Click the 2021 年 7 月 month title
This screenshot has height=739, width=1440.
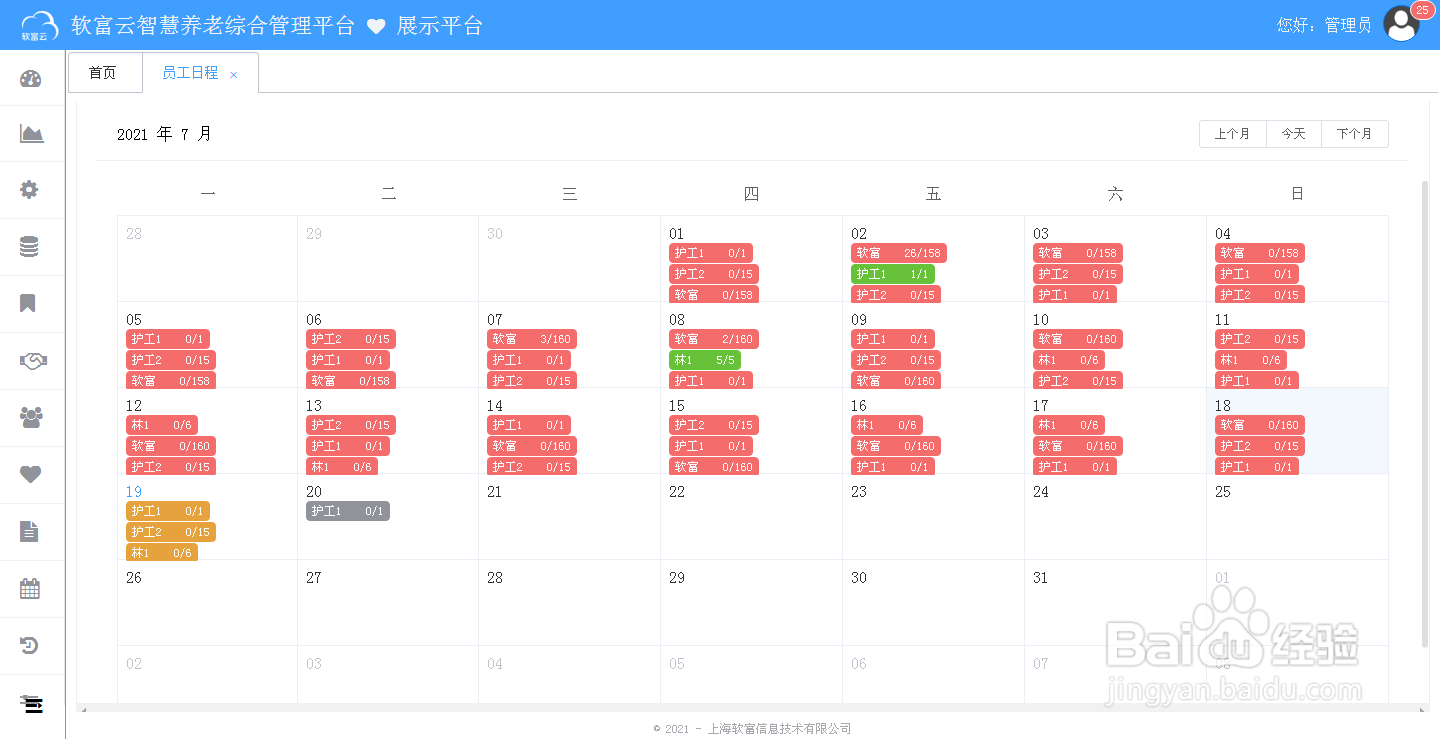point(164,134)
